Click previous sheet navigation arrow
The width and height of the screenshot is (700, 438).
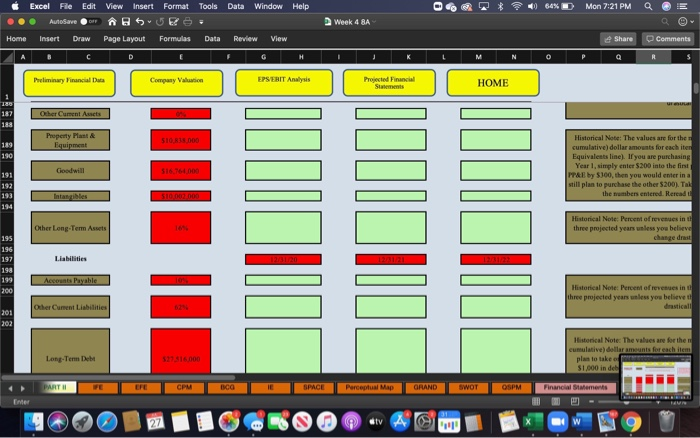(x=11, y=388)
